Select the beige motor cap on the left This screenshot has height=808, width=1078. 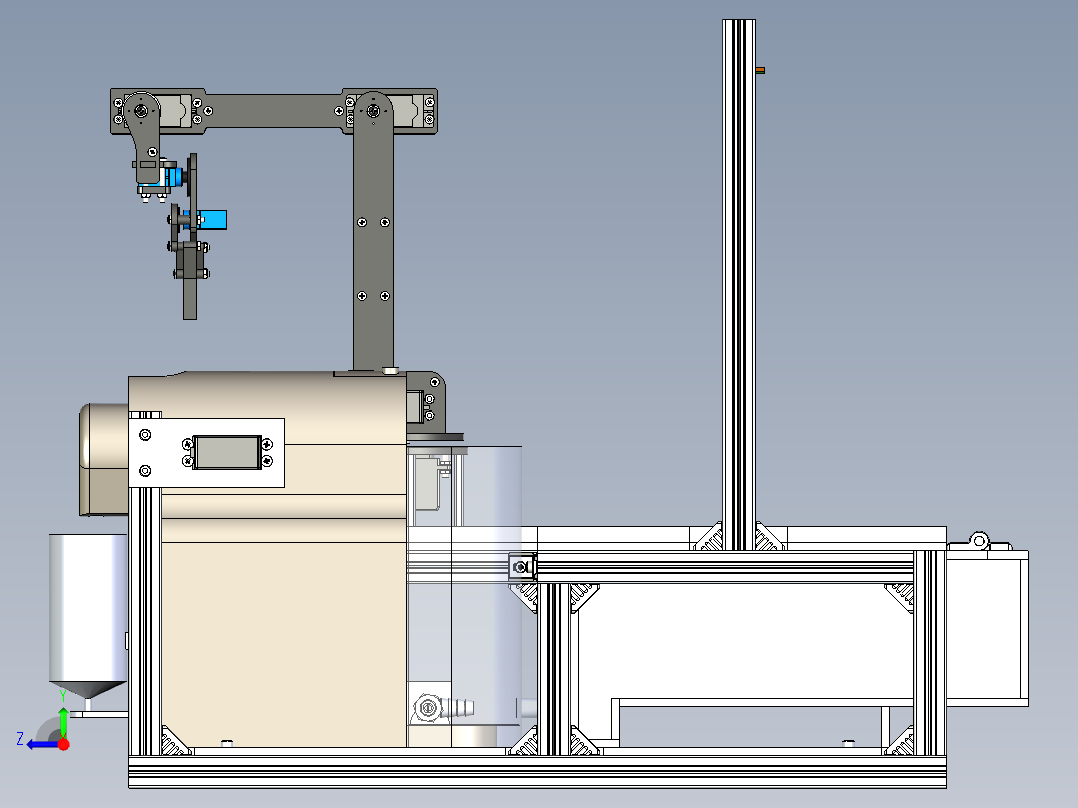point(103,459)
